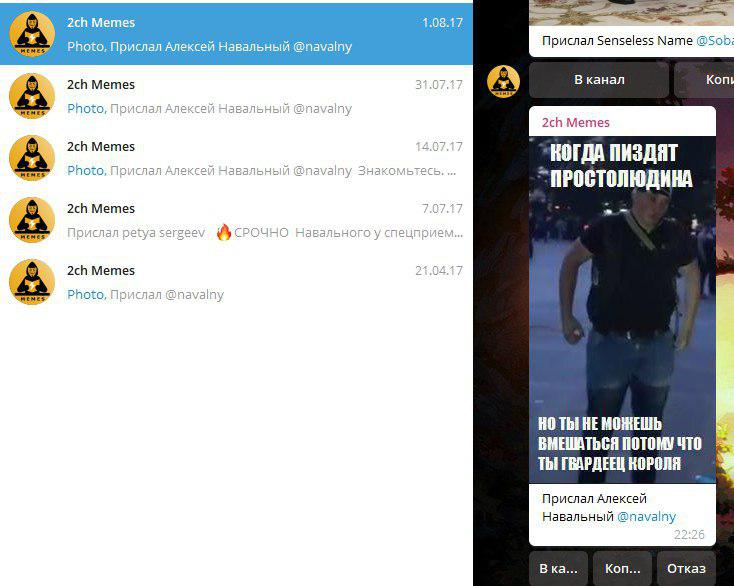Click the 22:26 message timestamp
This screenshot has width=734, height=586.
tap(689, 535)
